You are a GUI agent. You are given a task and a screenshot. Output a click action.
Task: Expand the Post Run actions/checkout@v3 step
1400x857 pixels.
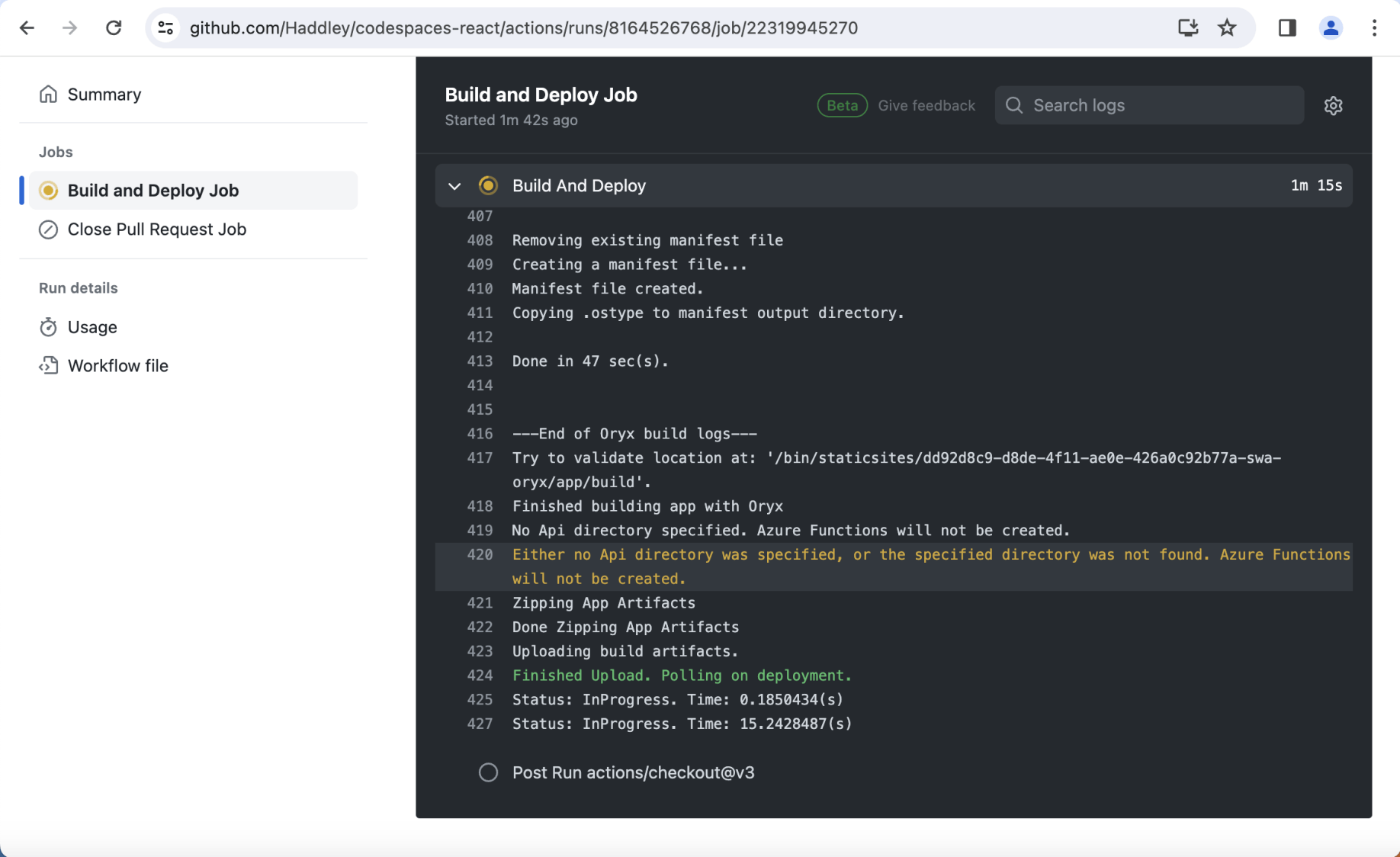coord(633,772)
